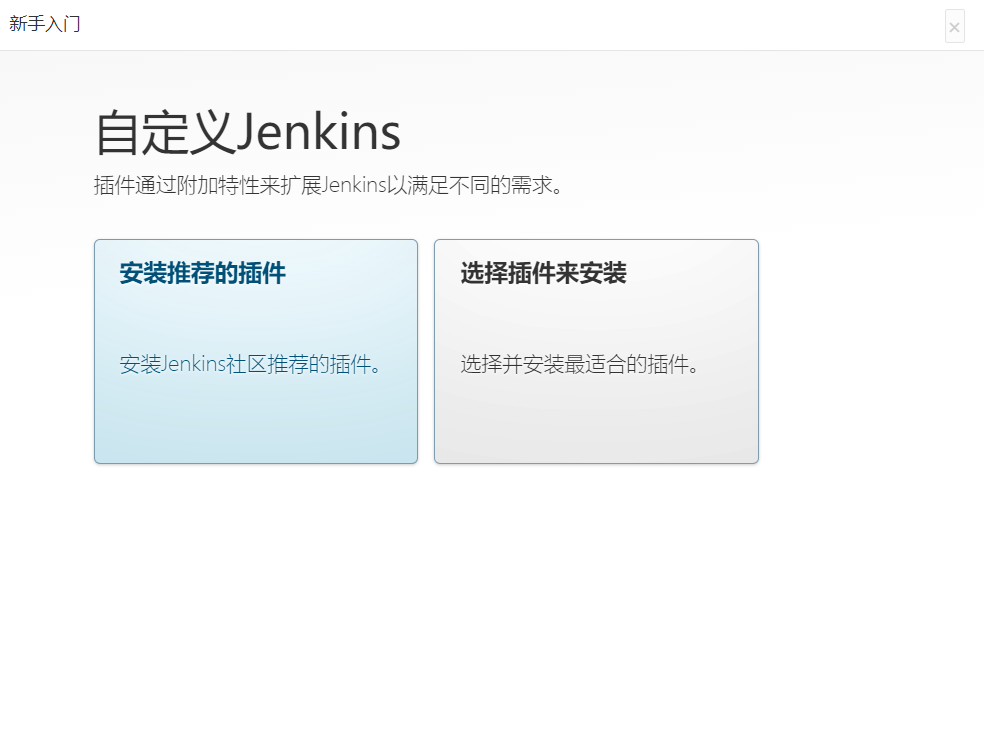The height and width of the screenshot is (753, 984).
Task: Click the 新手入门 dialog title
Action: [45, 24]
